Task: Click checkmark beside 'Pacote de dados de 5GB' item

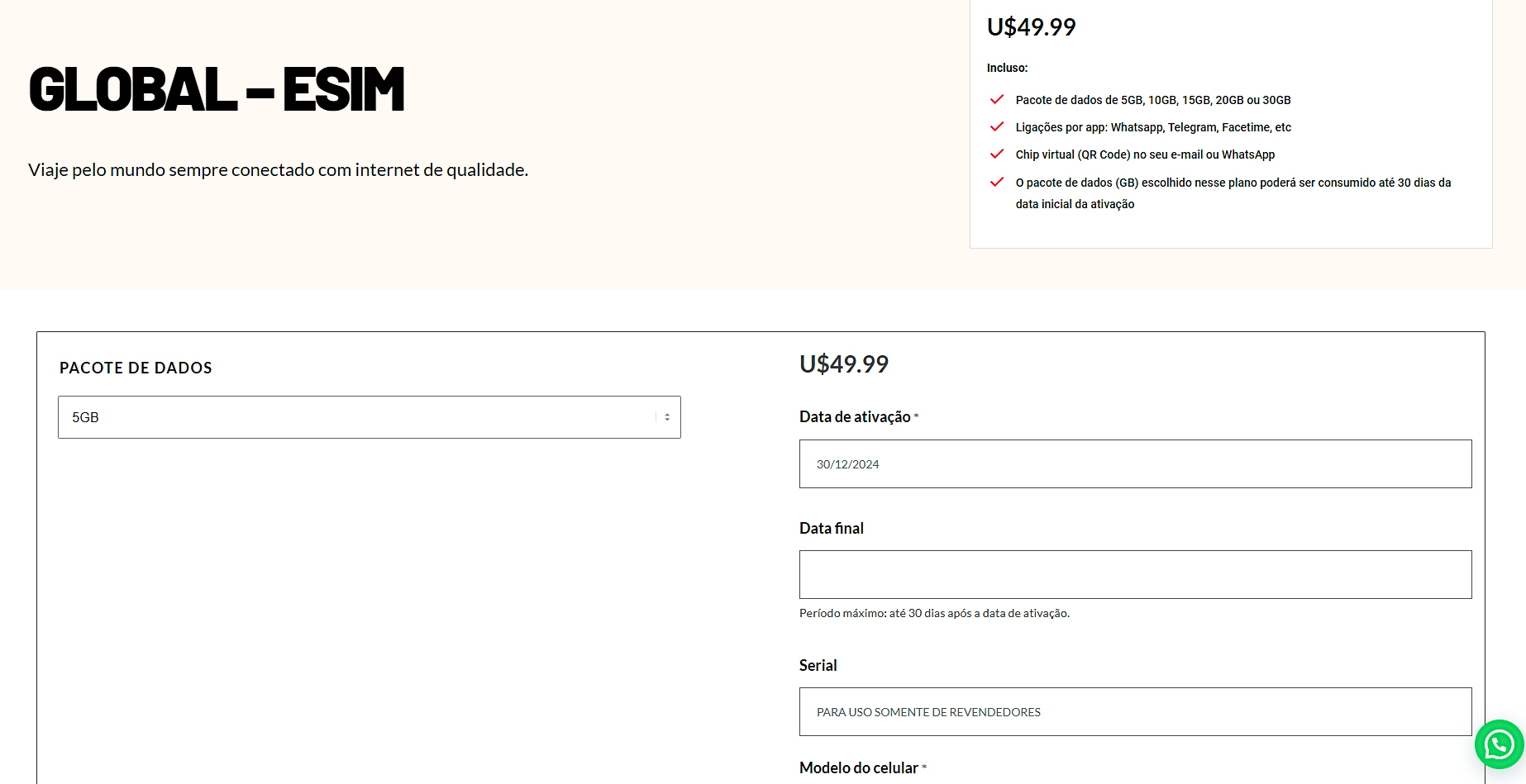Action: tap(997, 99)
